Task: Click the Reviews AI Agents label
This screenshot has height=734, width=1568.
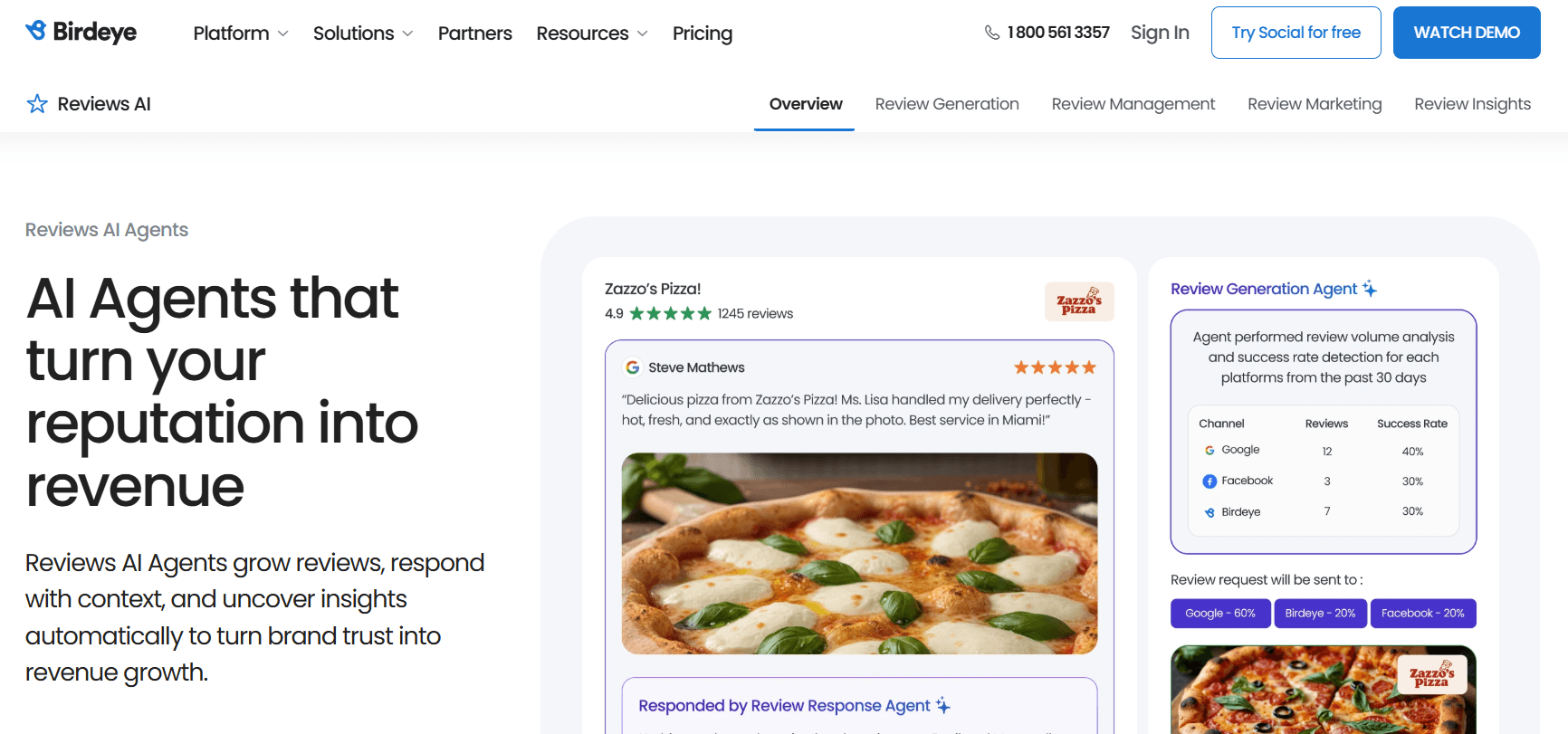Action: (107, 230)
